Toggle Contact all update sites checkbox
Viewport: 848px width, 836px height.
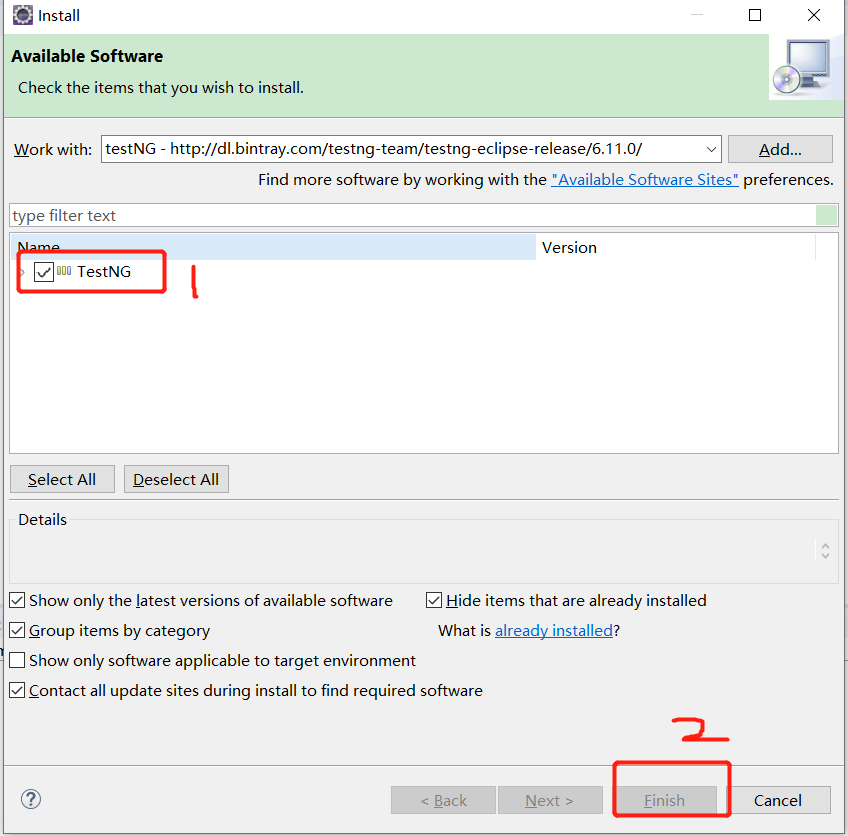17,690
